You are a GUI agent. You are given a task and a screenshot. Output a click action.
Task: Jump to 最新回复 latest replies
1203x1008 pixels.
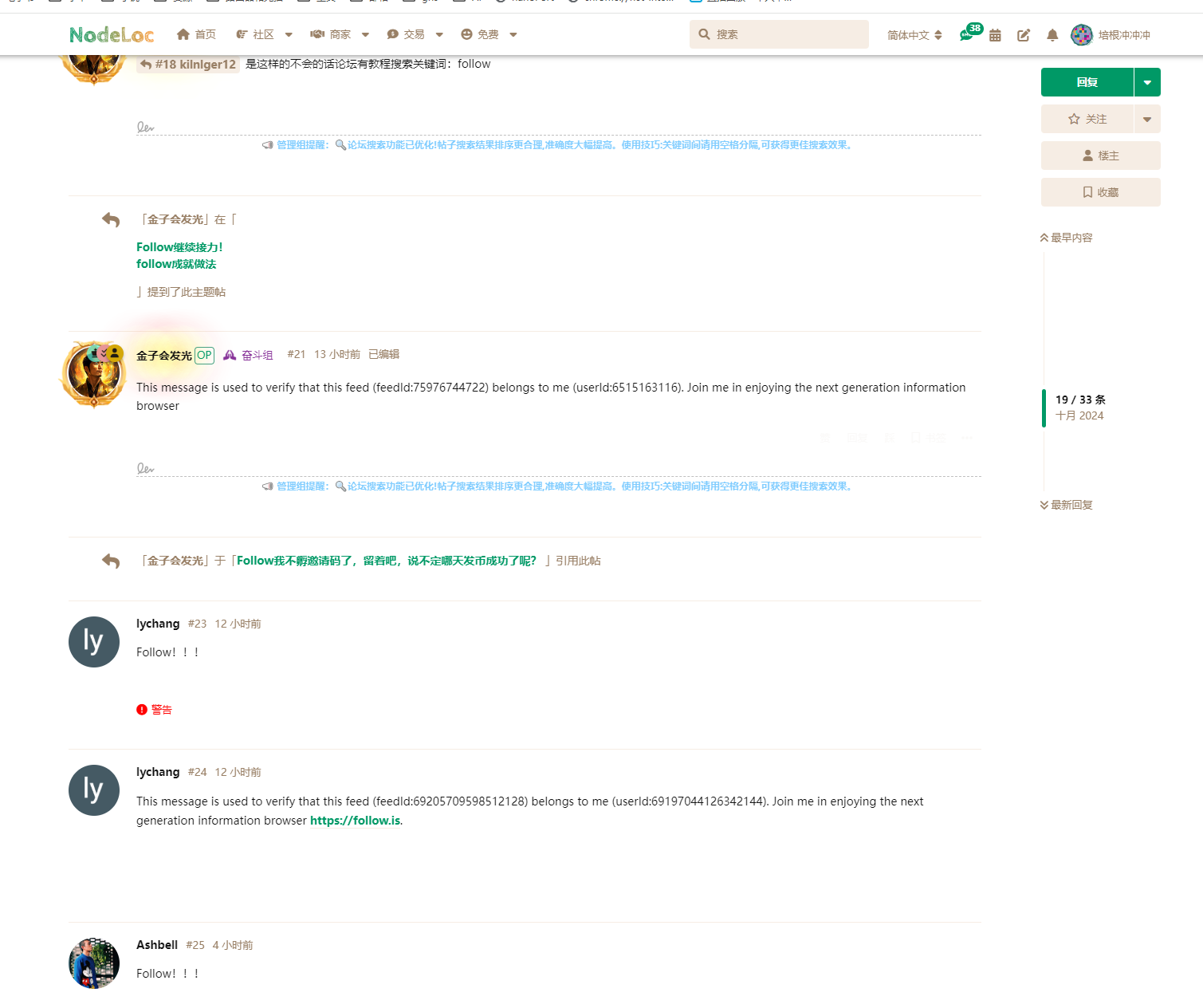pyautogui.click(x=1066, y=505)
